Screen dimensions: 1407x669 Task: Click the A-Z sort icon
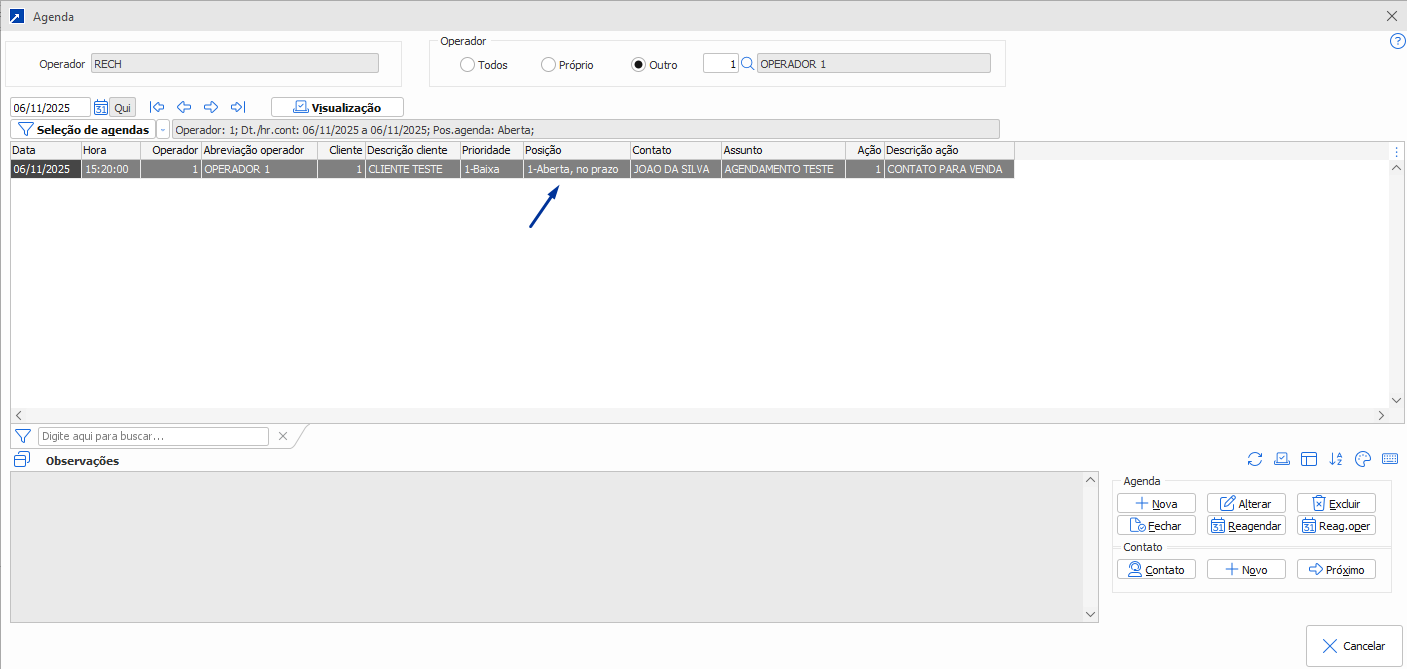point(1336,459)
